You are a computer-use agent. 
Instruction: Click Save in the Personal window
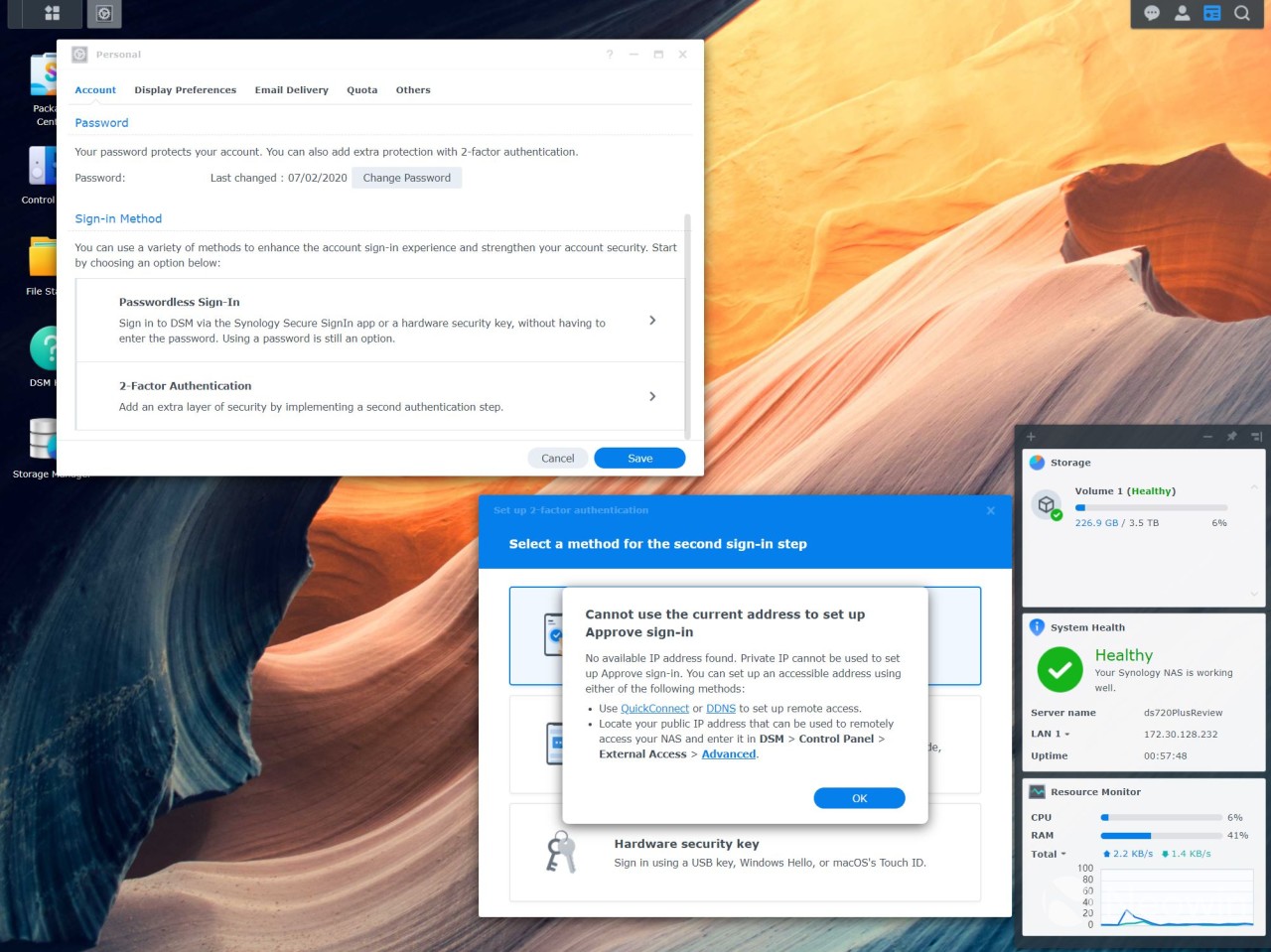coord(640,459)
